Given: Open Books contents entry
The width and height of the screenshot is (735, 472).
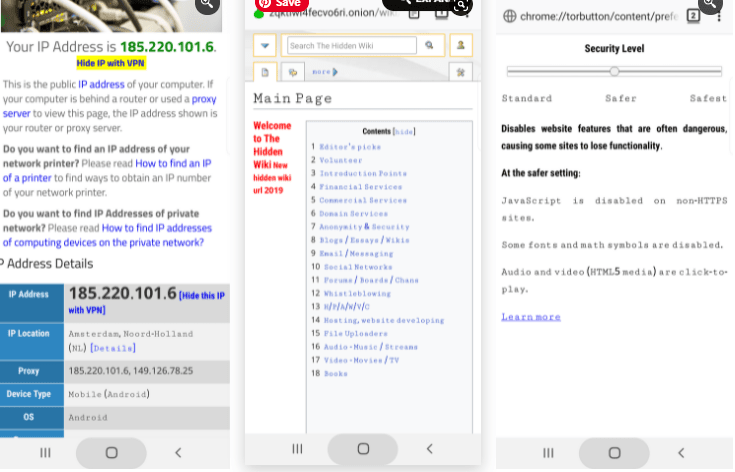Looking at the screenshot, I should tap(336, 374).
